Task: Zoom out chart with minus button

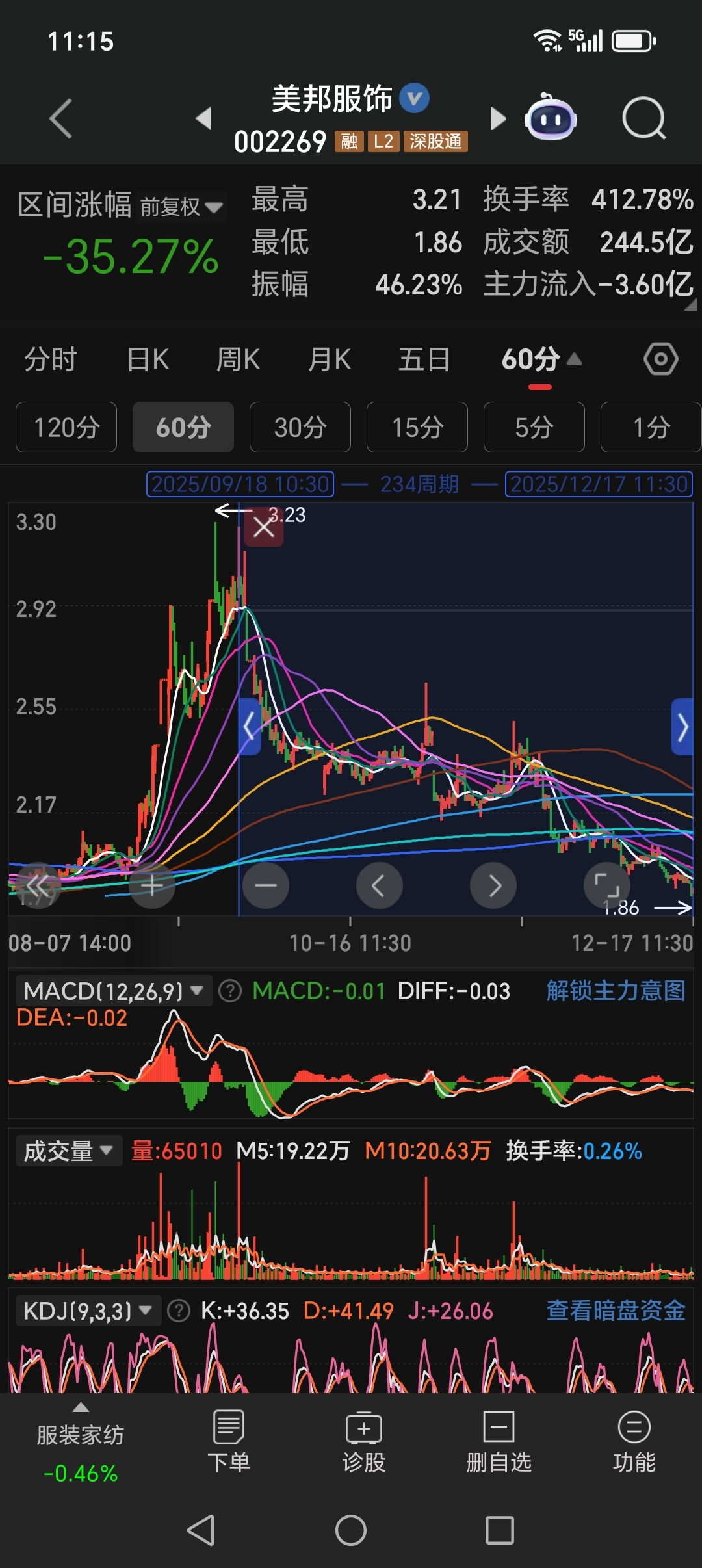Action: click(x=266, y=885)
